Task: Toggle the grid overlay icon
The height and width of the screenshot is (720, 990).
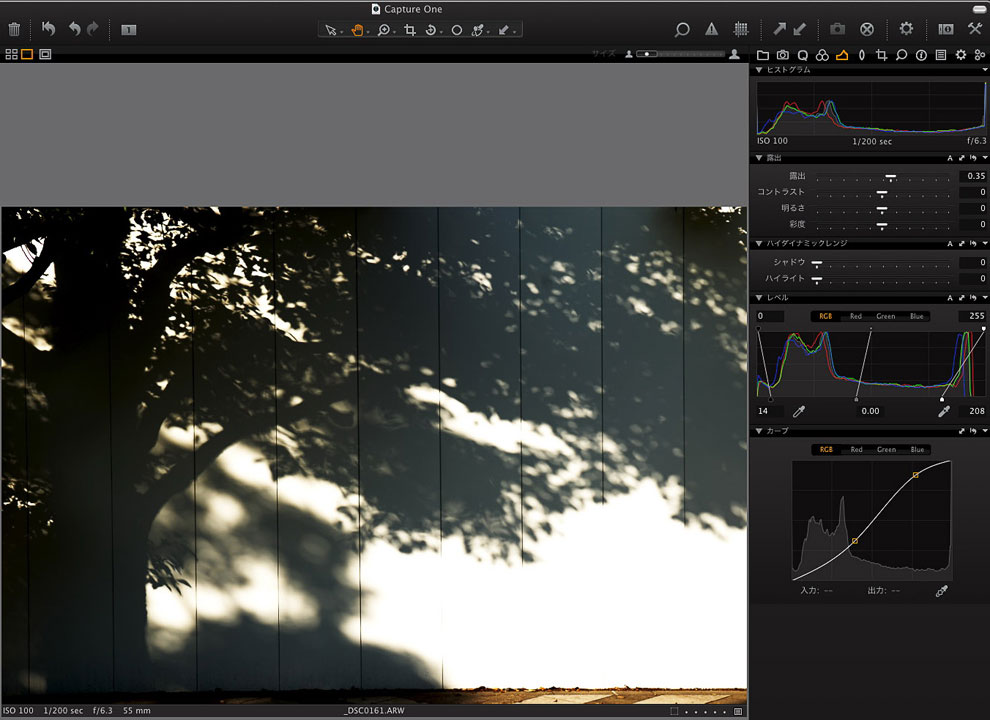Action: (741, 30)
